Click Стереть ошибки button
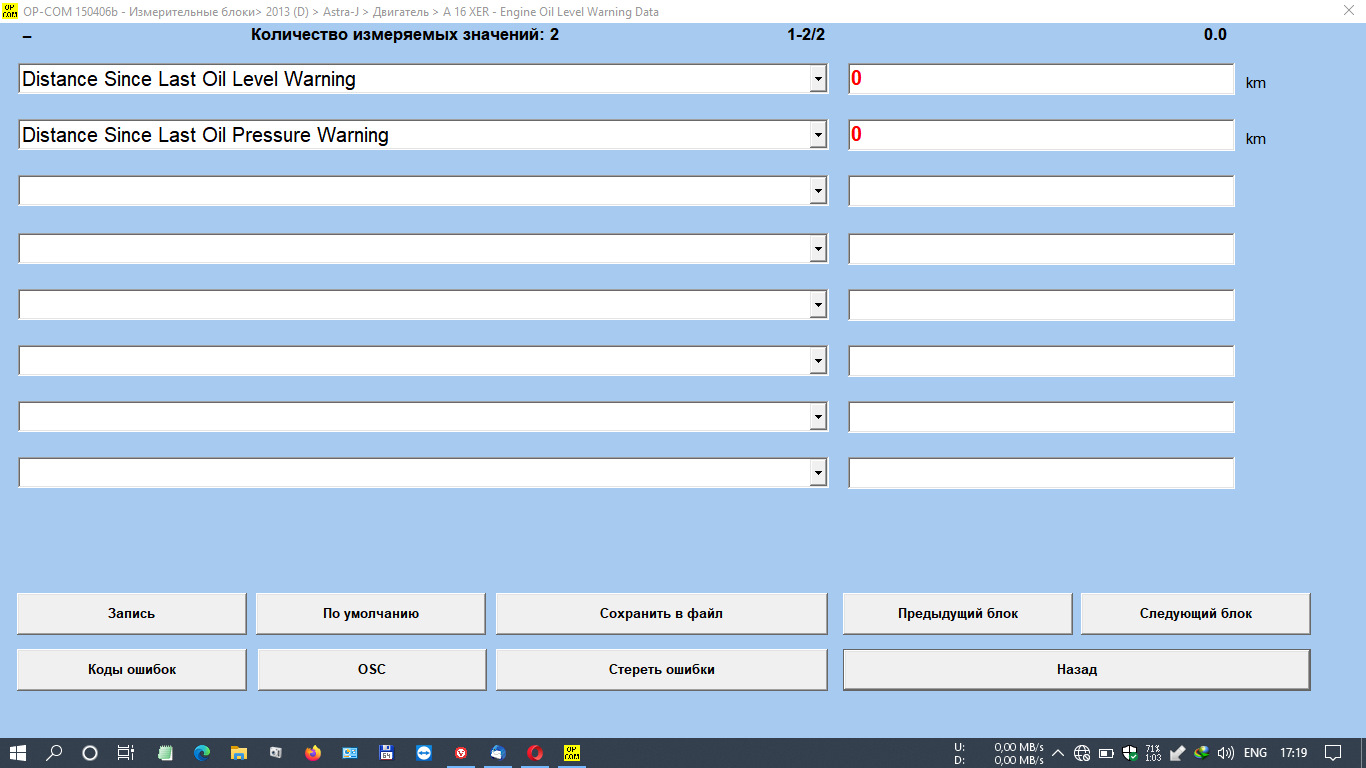Screen dimensions: 1366x768 click(662, 670)
